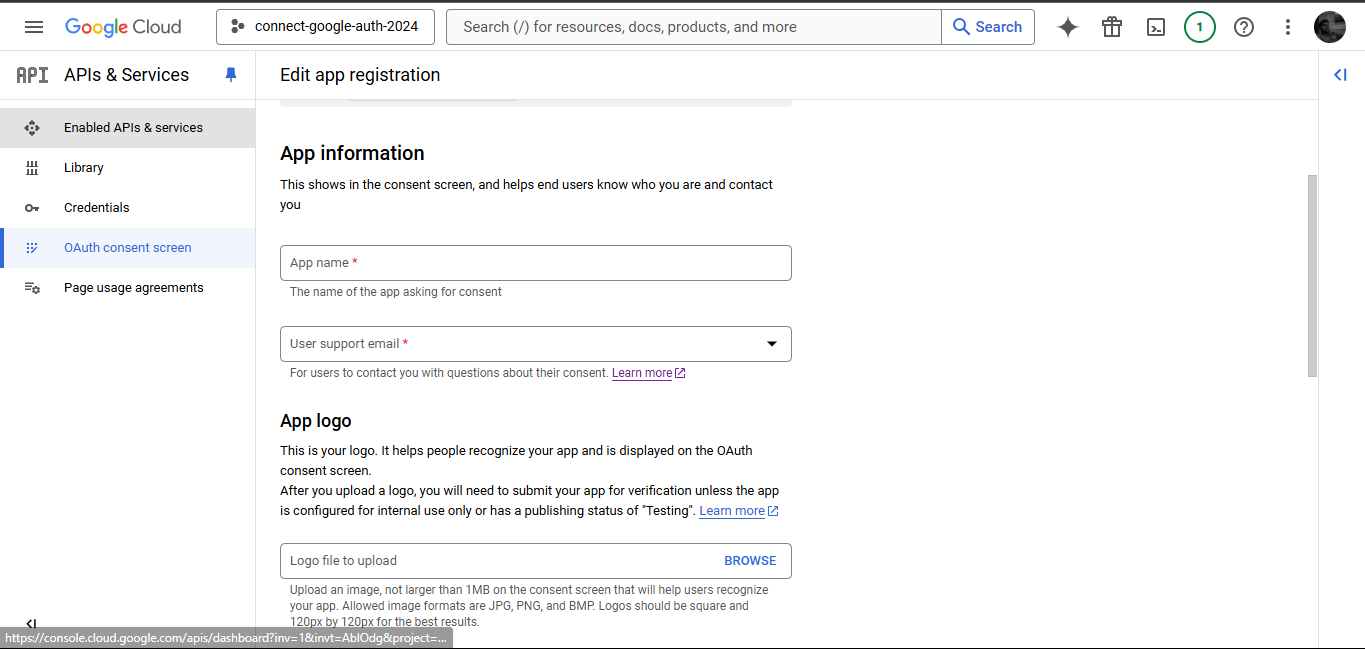Click the help question mark icon
1365x649 pixels.
[x=1243, y=27]
